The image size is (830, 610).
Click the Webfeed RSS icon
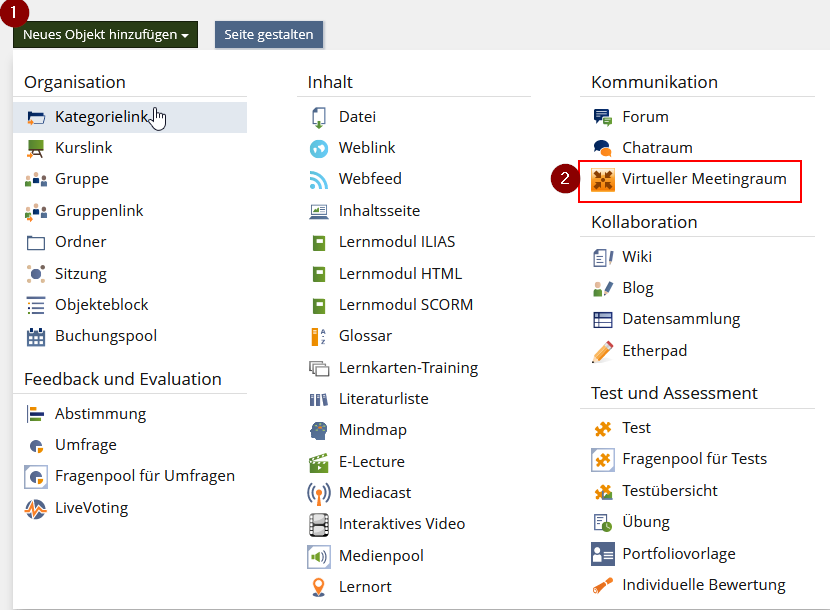[319, 180]
